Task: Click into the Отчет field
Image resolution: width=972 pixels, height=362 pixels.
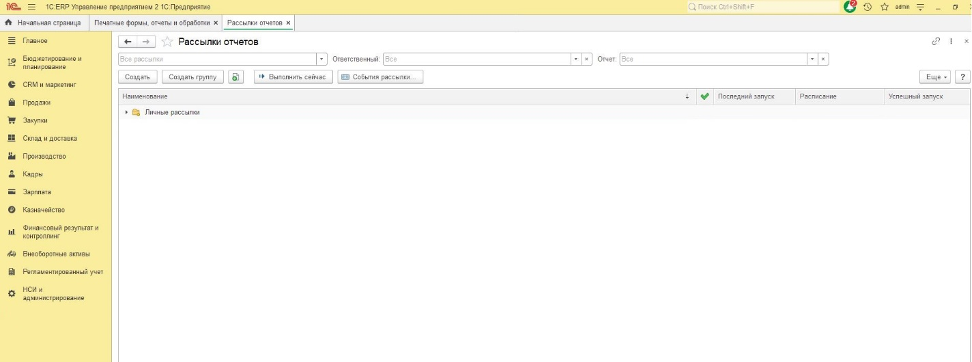Action: coord(713,59)
